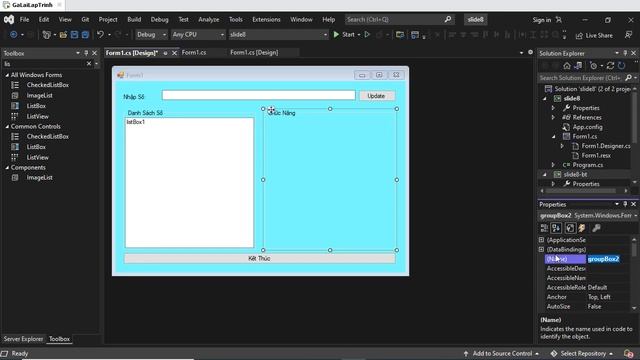Image resolution: width=640 pixels, height=360 pixels.
Task: Click the Save All toolbar icon
Action: [x=85, y=35]
